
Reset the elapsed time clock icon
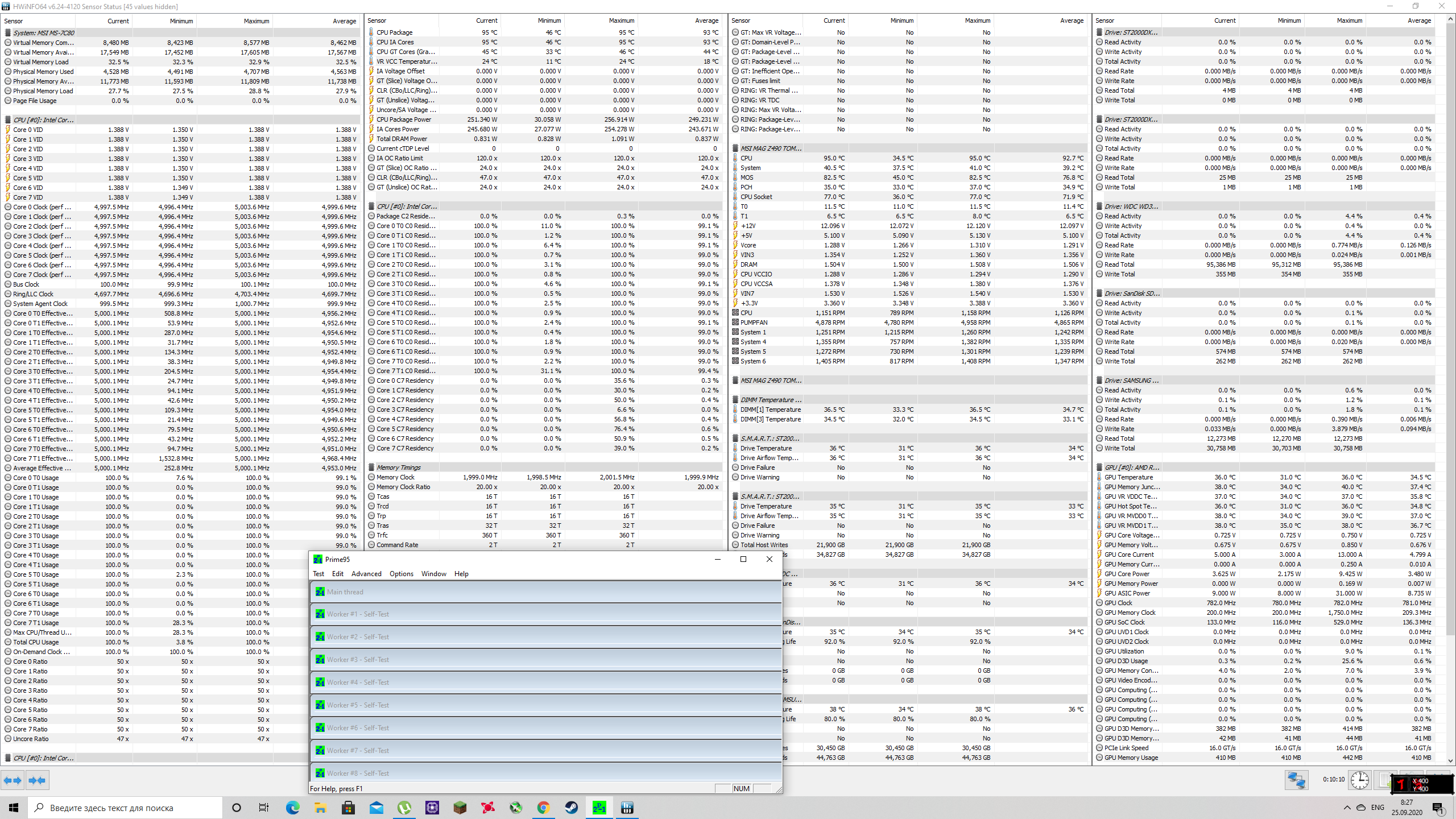pyautogui.click(x=1359, y=780)
